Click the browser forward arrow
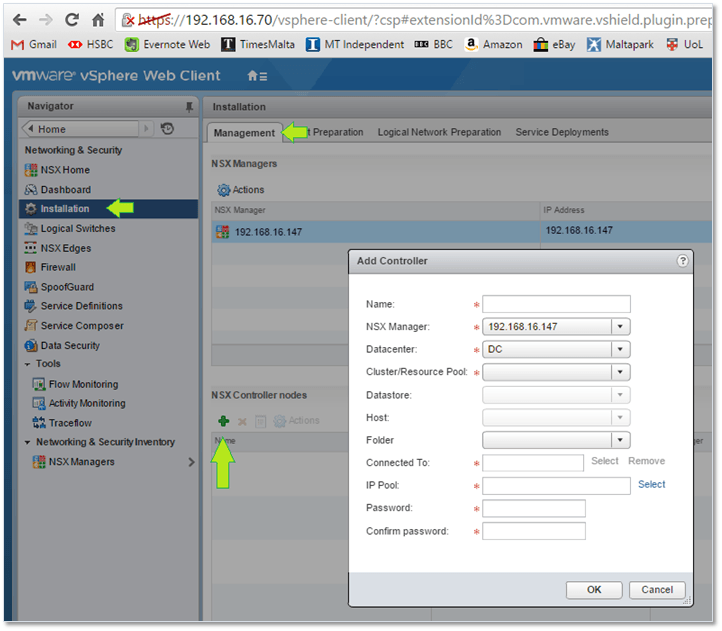 click(46, 20)
